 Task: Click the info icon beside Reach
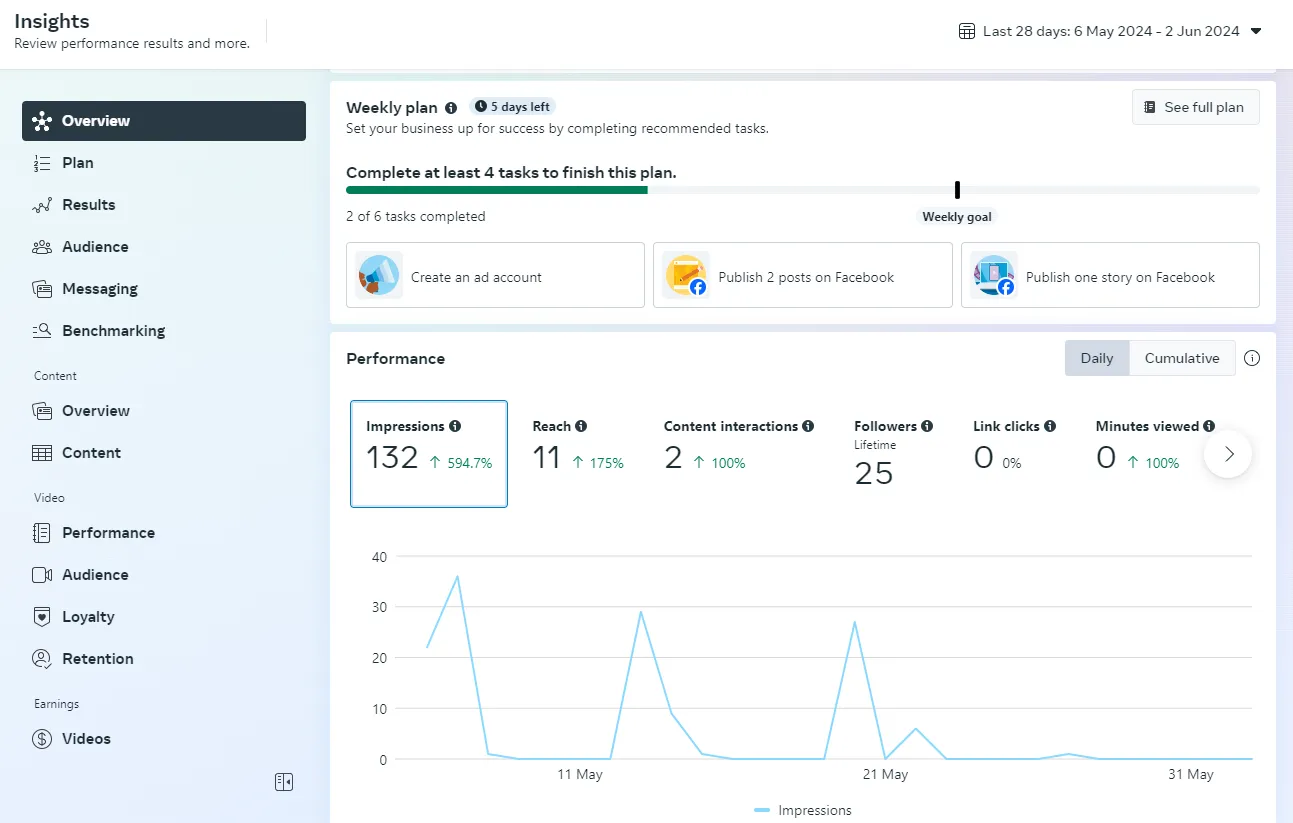(x=581, y=426)
